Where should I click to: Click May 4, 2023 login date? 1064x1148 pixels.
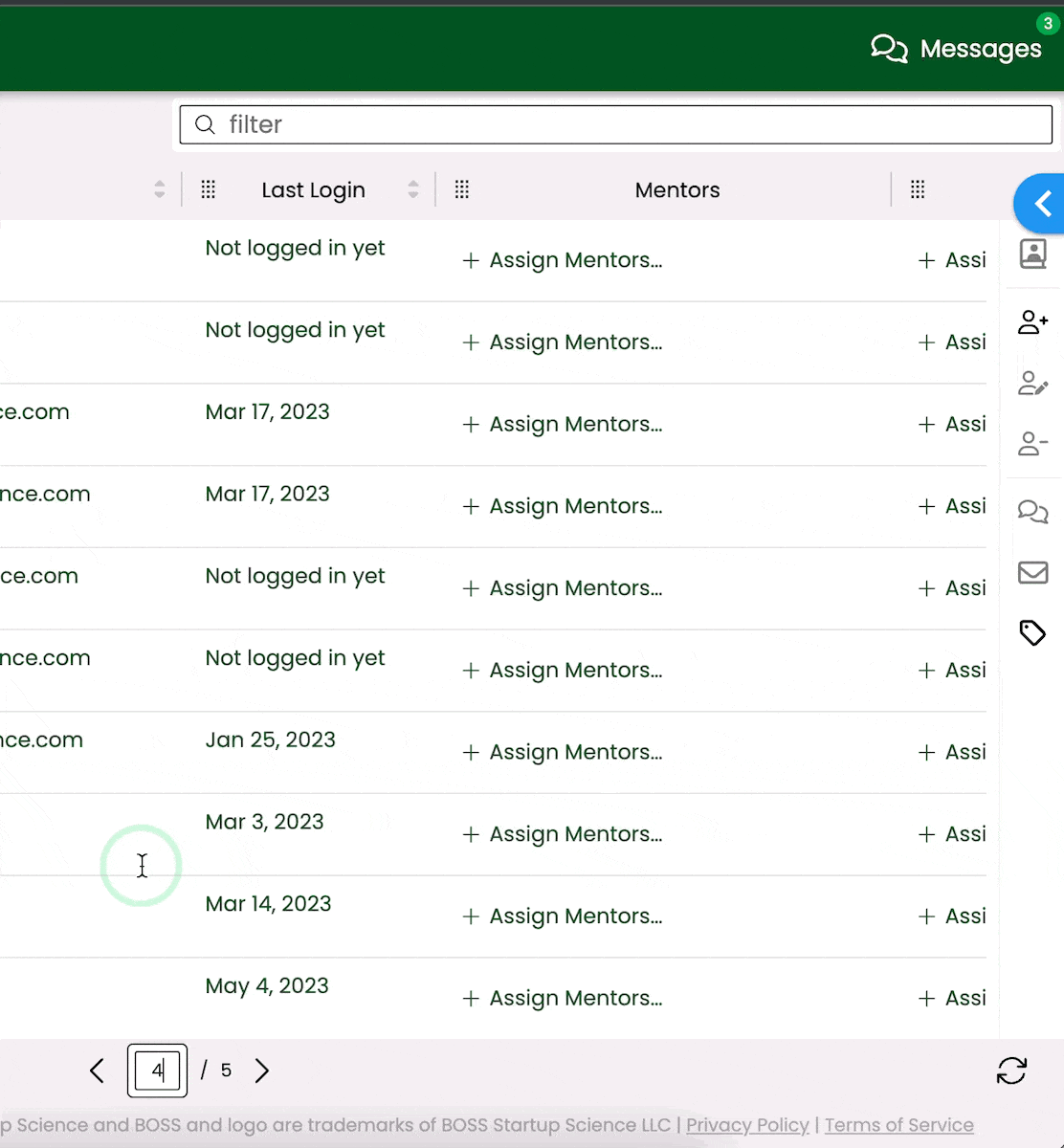(267, 986)
